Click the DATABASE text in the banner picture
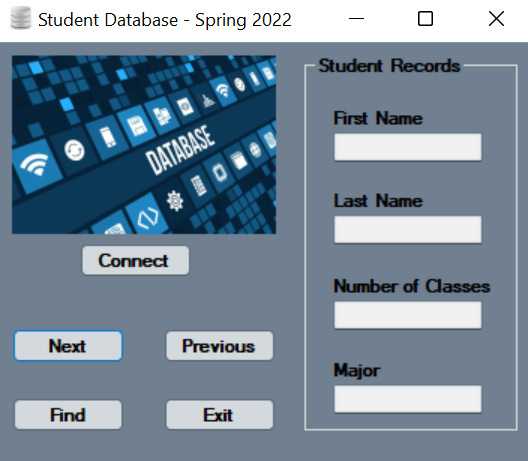Viewport: 528px width, 461px height. tap(180, 150)
